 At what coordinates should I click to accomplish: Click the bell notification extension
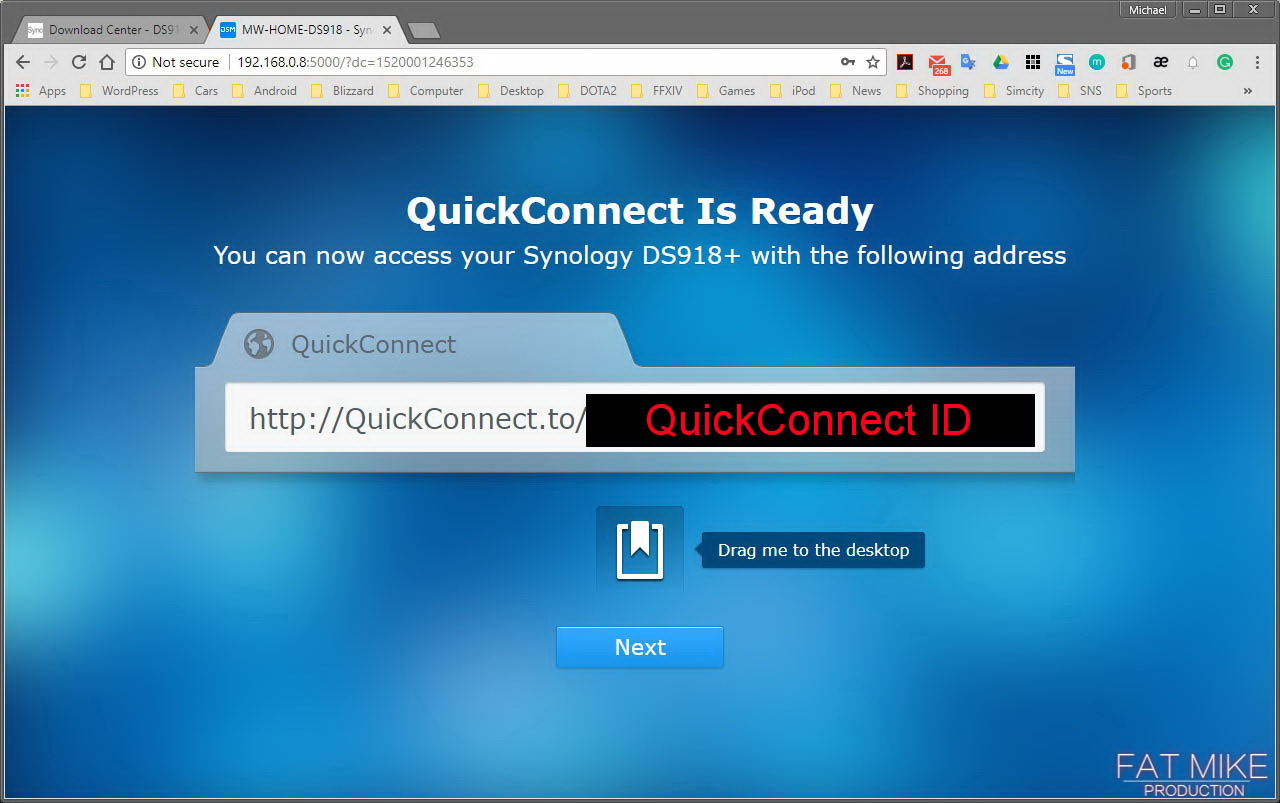[x=1192, y=62]
